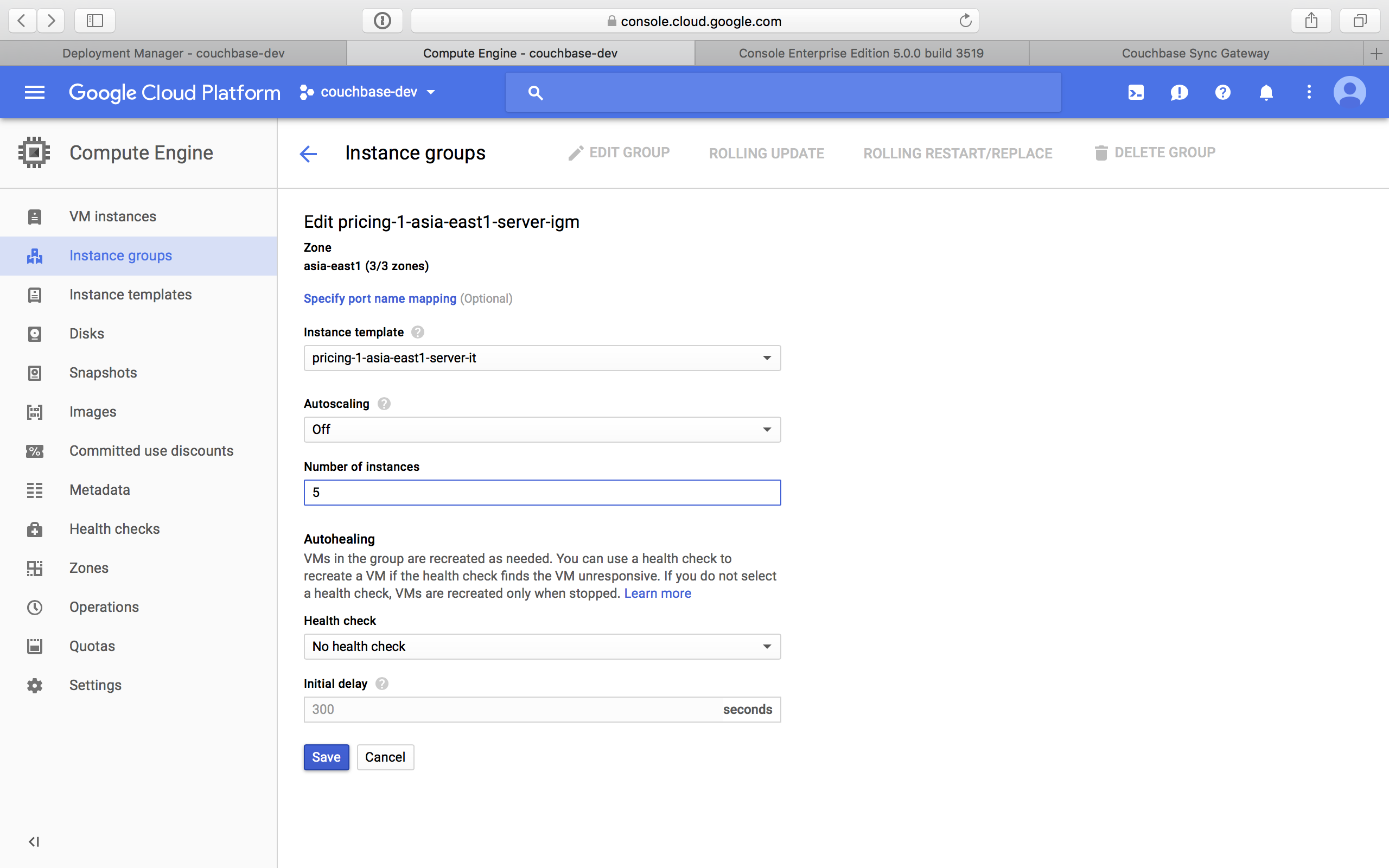Click the VM instances sidebar icon
This screenshot has height=868, width=1389.
(x=34, y=216)
